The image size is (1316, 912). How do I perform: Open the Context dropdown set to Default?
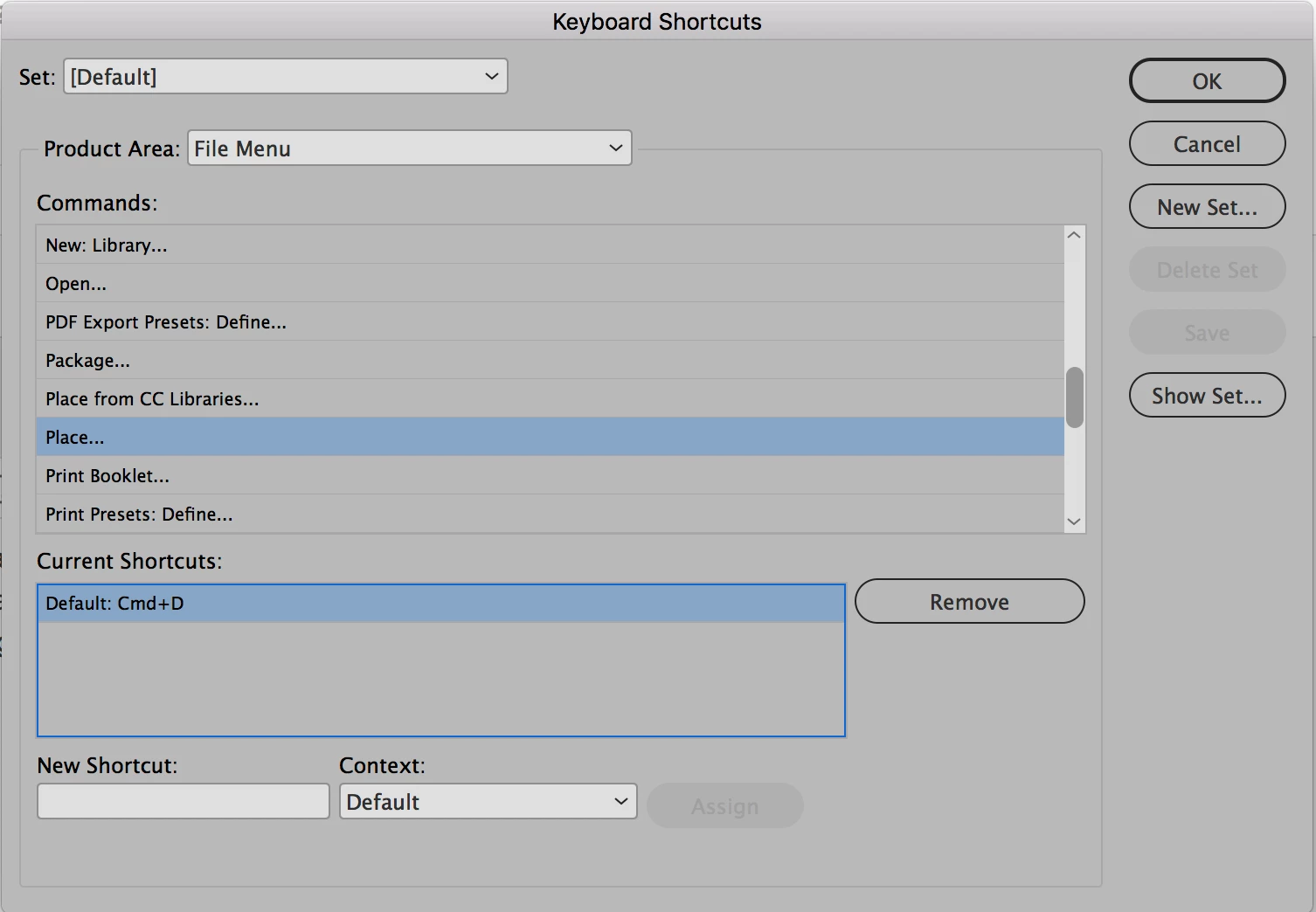(488, 801)
